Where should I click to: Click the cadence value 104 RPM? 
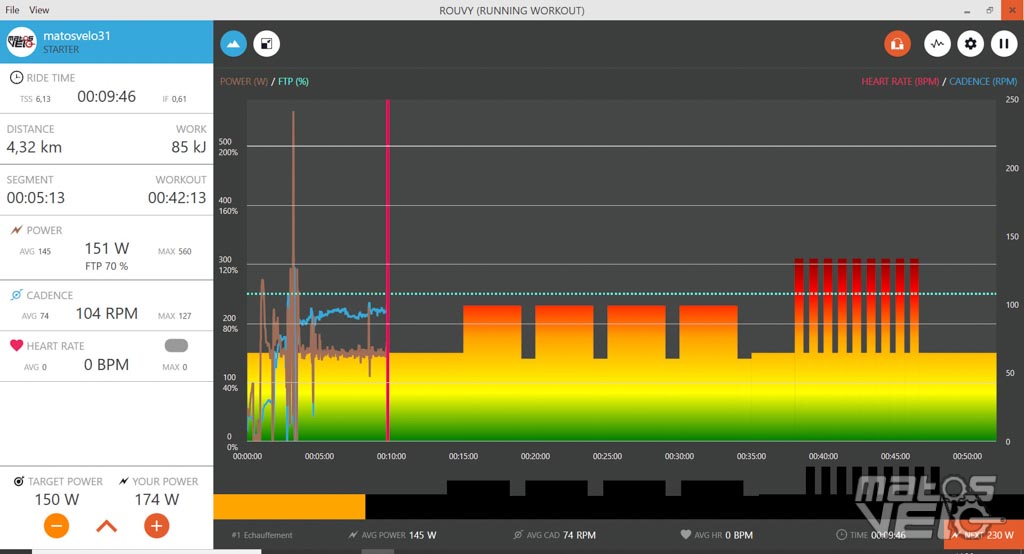[x=106, y=314]
